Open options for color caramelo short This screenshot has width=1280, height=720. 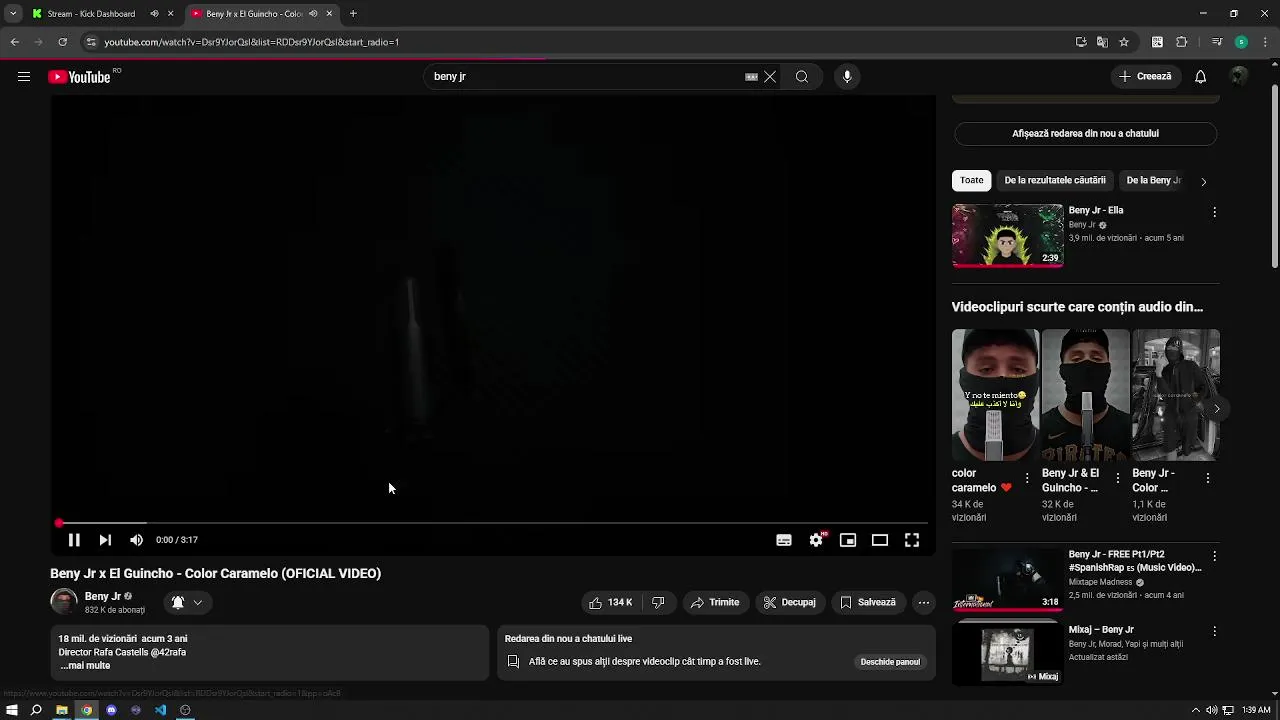tap(1027, 479)
